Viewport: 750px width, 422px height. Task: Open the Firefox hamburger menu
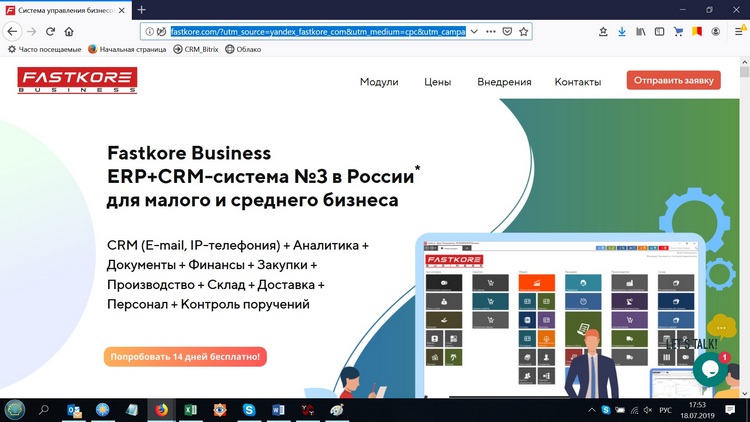[739, 32]
